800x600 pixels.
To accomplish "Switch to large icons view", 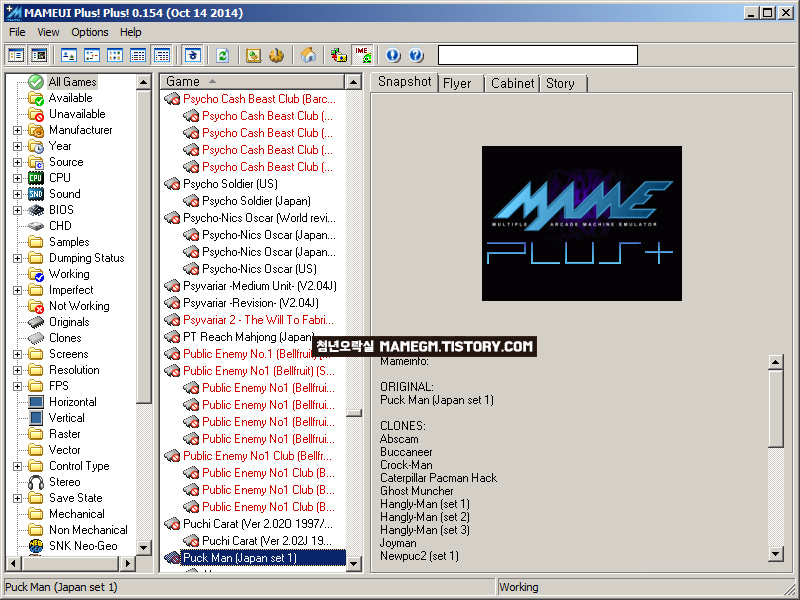I will 69,55.
